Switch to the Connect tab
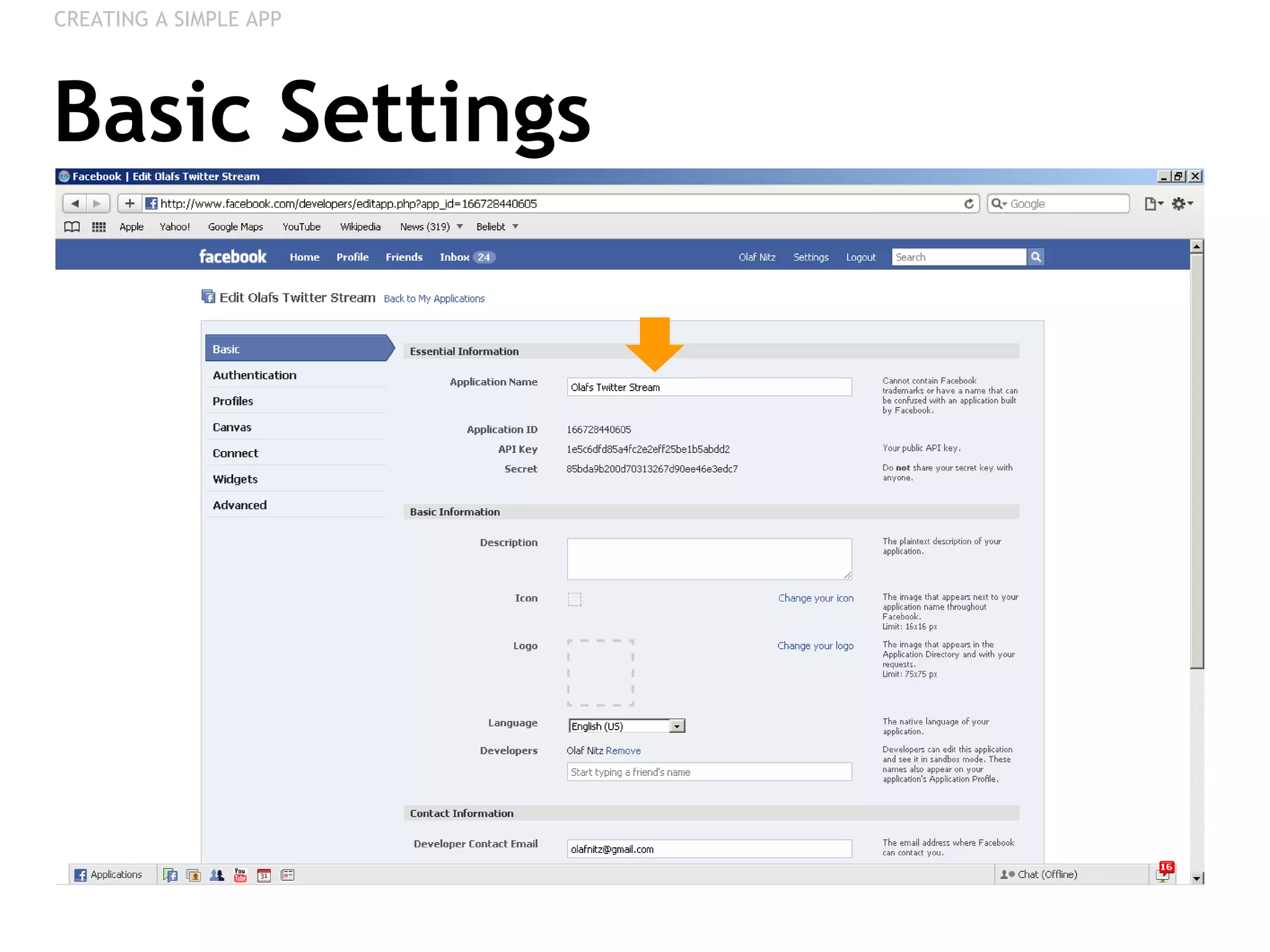The height and width of the screenshot is (952, 1270). tap(296, 453)
